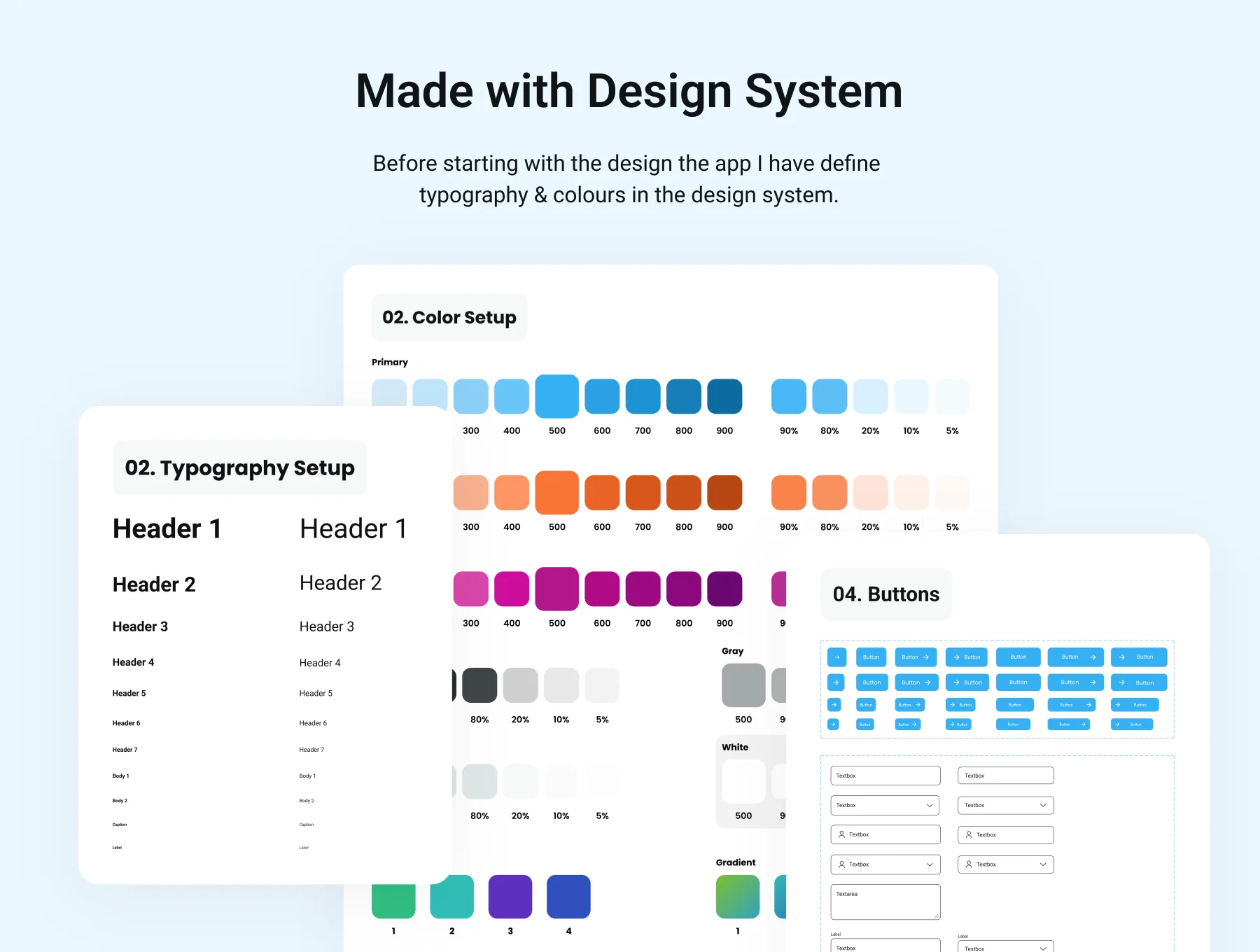Select Primary blue 400 swatch
The height and width of the screenshot is (952, 1260).
click(512, 396)
